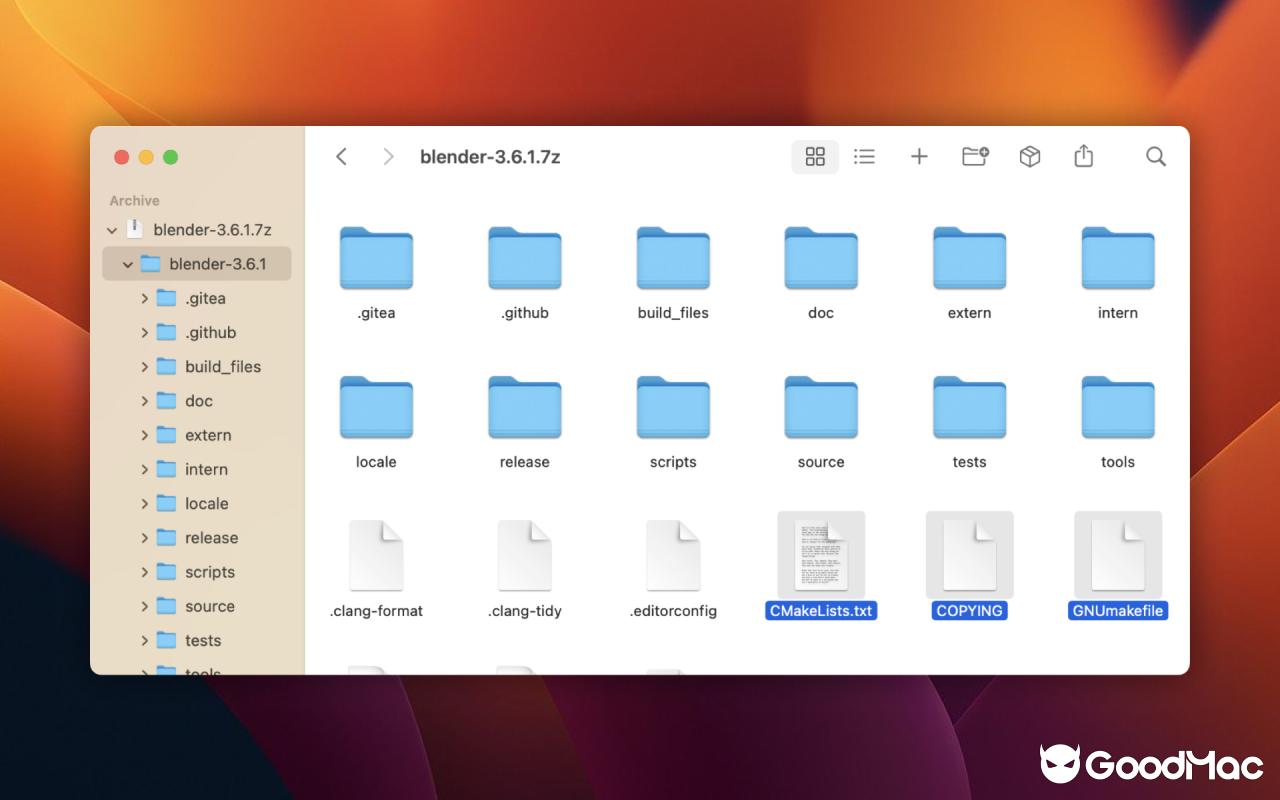Collapse the blender-3.6.1.7z archive entry

[112, 229]
